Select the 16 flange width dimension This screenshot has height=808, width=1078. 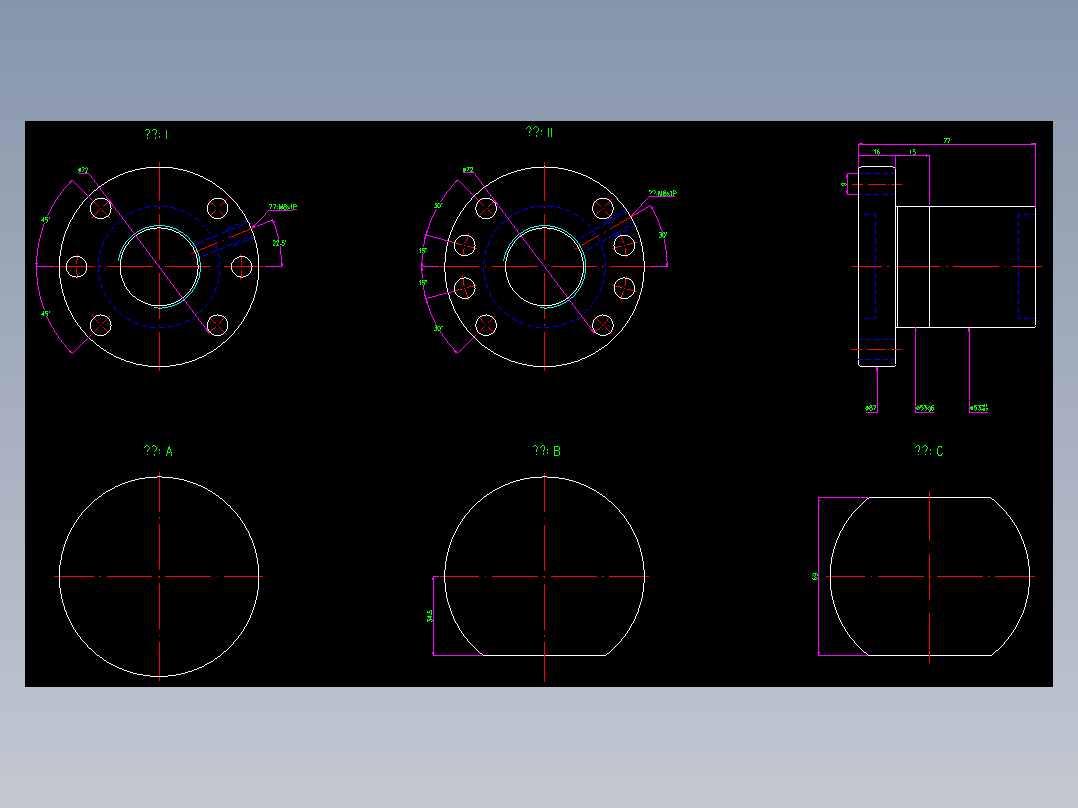pyautogui.click(x=877, y=152)
